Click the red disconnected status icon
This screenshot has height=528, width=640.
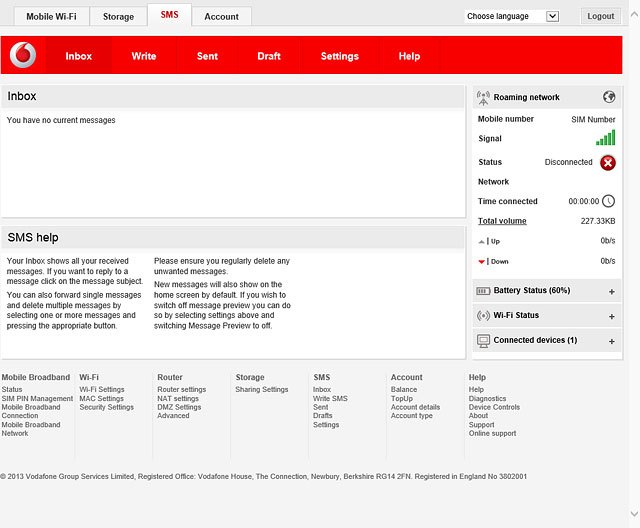[x=608, y=163]
